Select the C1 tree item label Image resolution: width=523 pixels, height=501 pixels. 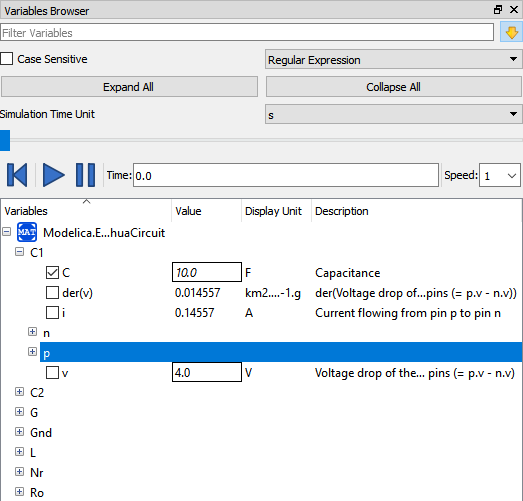pyautogui.click(x=37, y=253)
